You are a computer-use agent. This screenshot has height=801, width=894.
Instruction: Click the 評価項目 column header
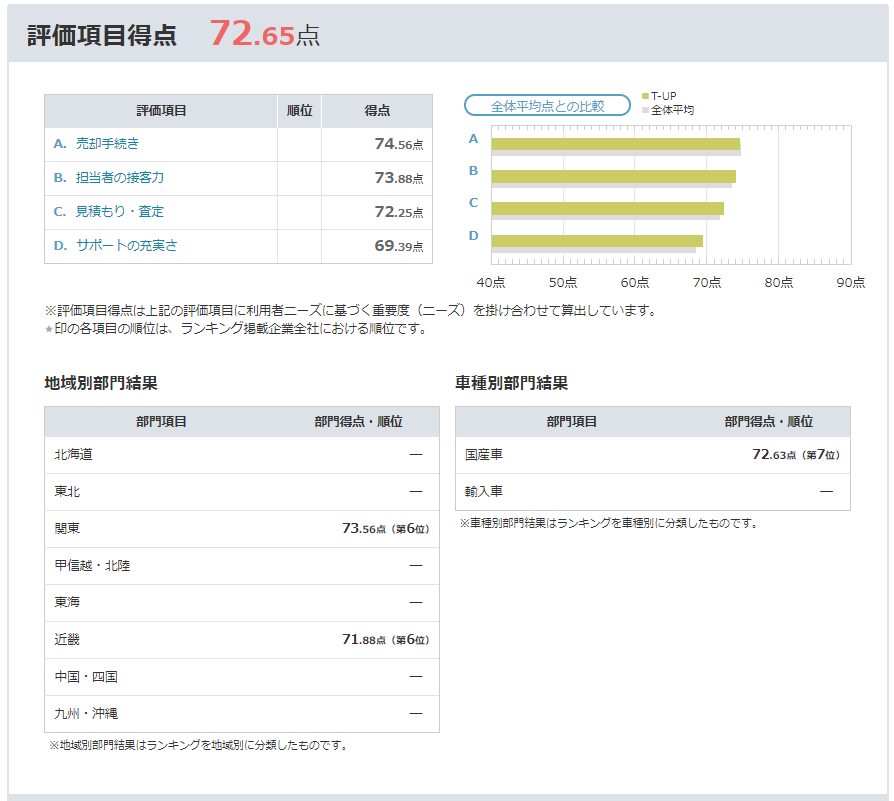coord(161,111)
